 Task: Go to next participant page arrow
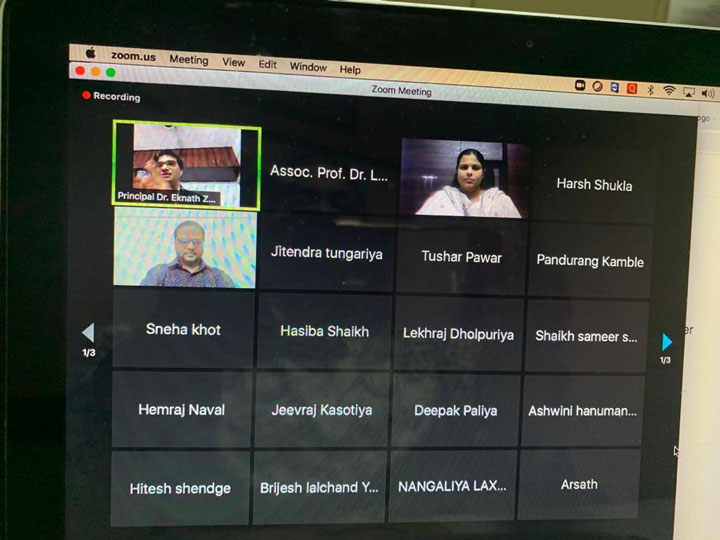[x=667, y=342]
